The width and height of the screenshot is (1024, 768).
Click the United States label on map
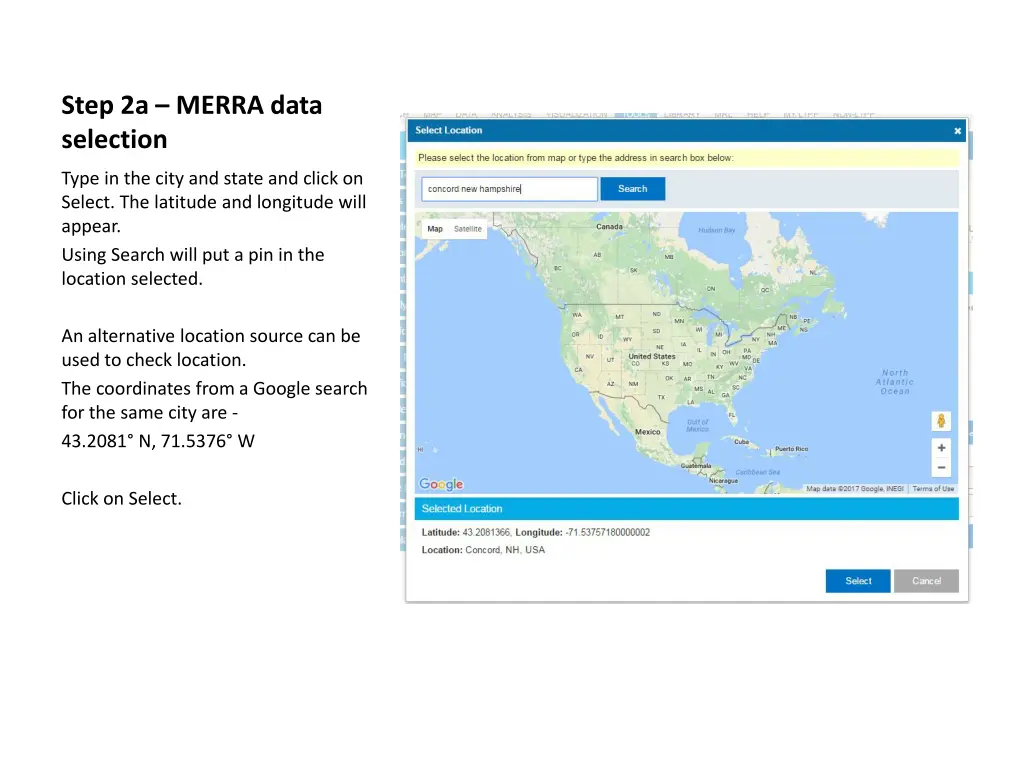(x=651, y=357)
